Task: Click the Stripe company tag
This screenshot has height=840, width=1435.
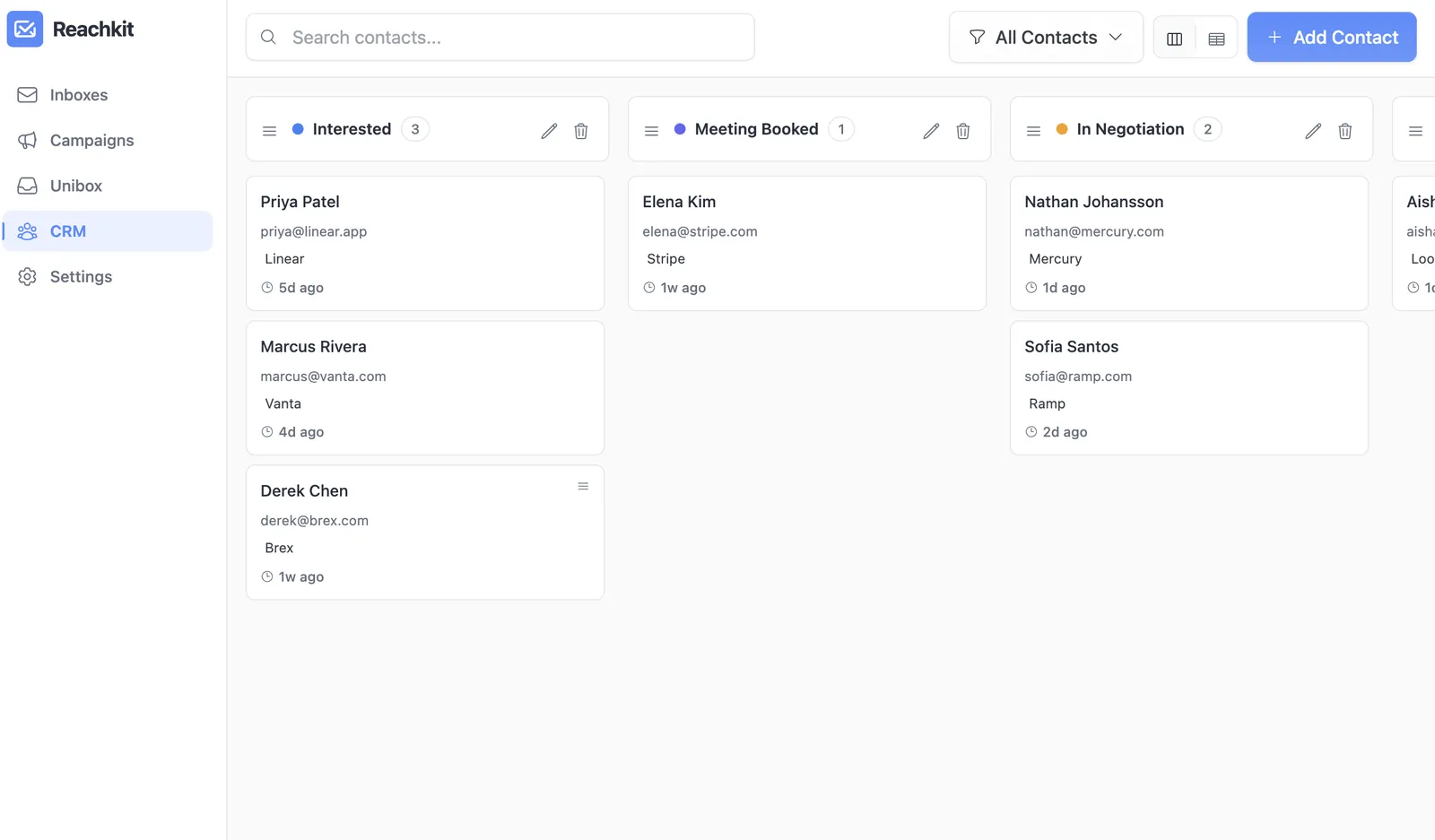Action: pos(665,259)
